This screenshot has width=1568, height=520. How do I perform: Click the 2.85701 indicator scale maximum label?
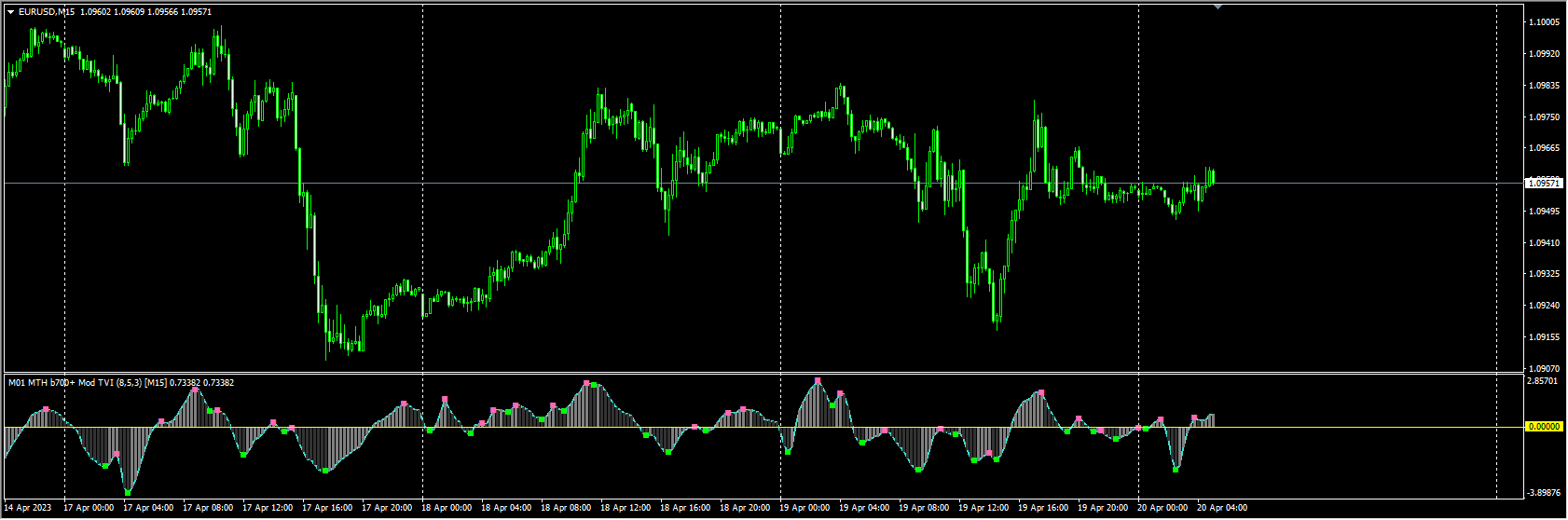point(1545,382)
